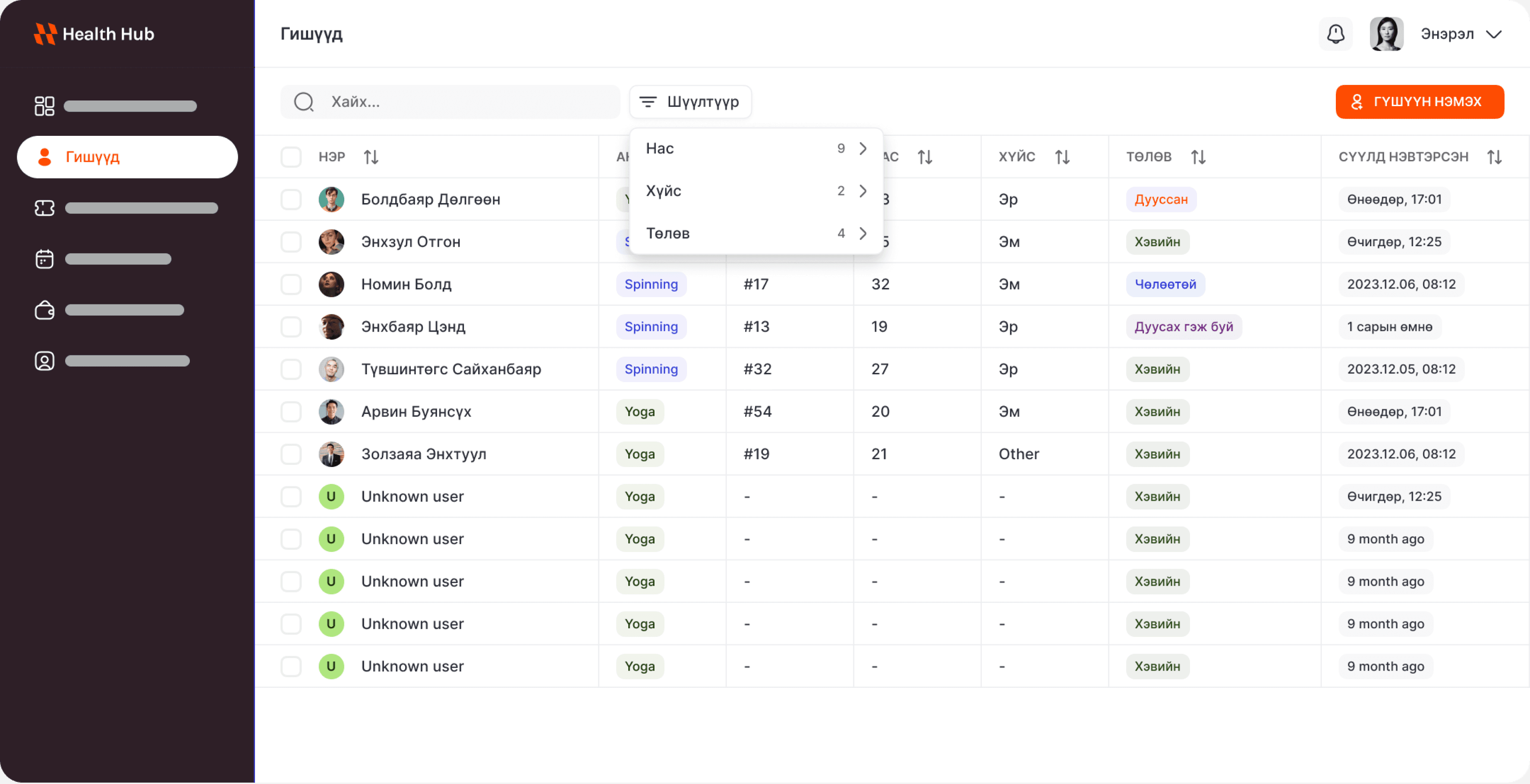Image resolution: width=1530 pixels, height=784 pixels.
Task: Click locker number #13
Action: 756,327
